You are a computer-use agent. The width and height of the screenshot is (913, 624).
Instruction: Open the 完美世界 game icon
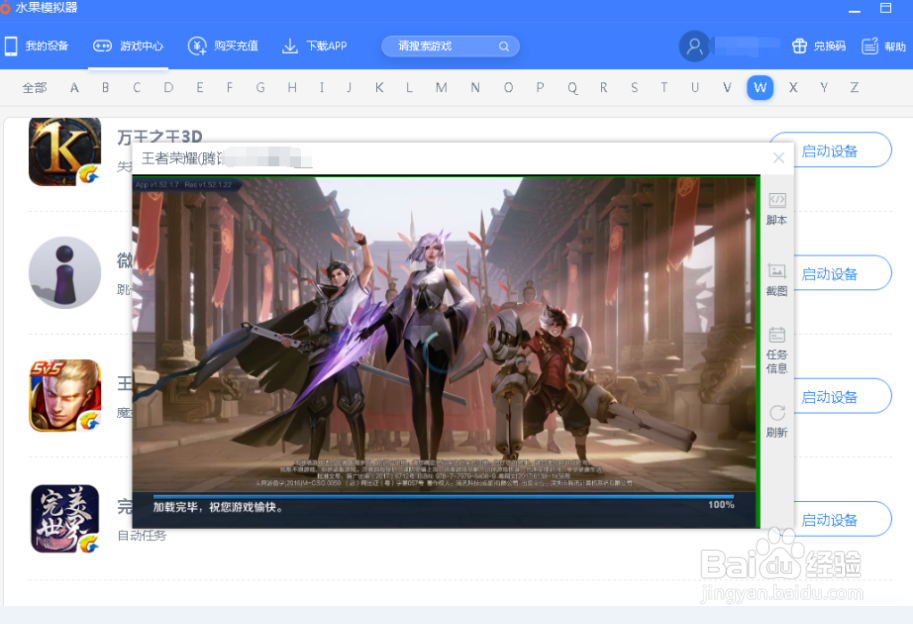point(65,519)
